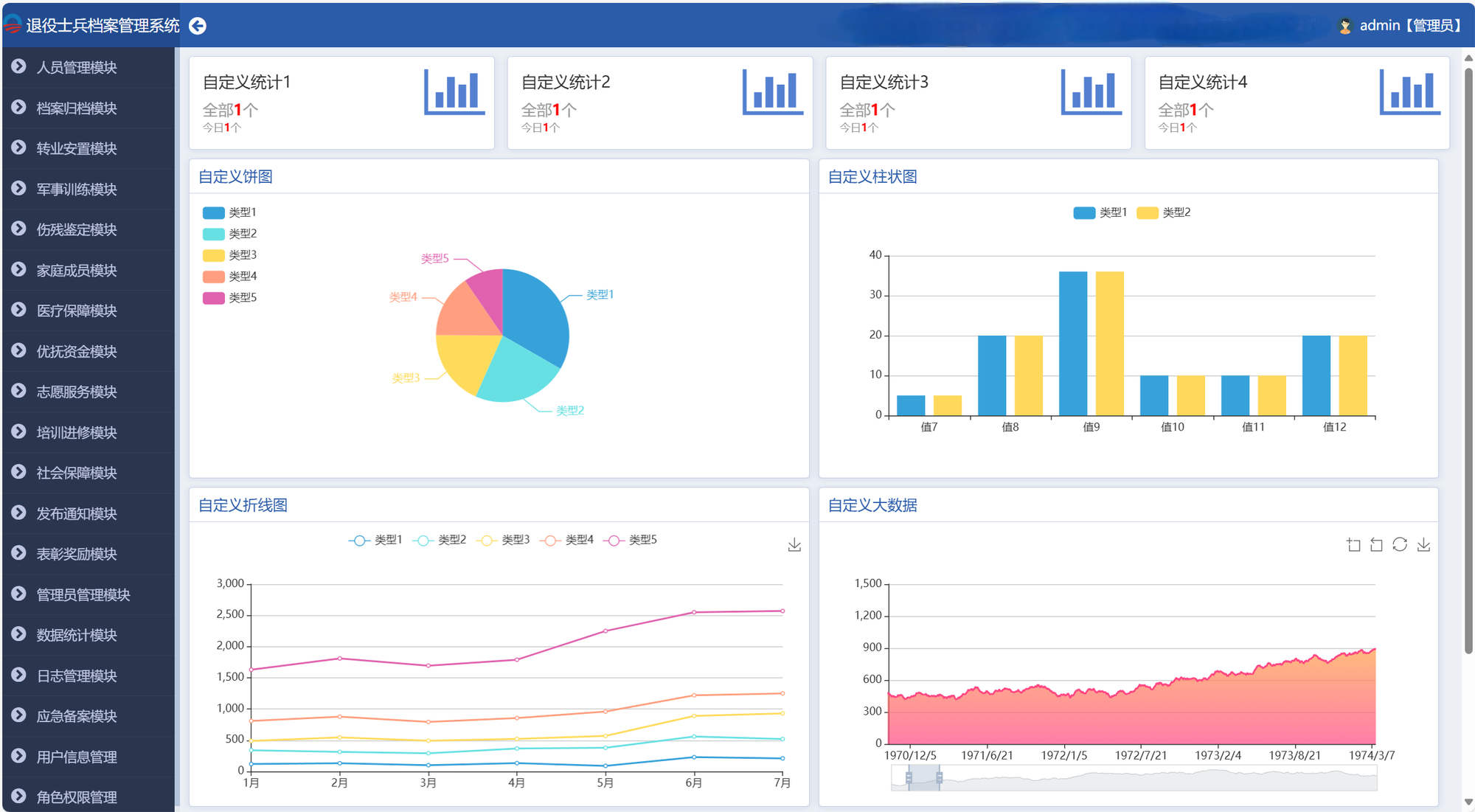Viewport: 1475px width, 812px height.
Task: Expand the 档案归档模块 sidebar menu
Action: click(x=77, y=108)
